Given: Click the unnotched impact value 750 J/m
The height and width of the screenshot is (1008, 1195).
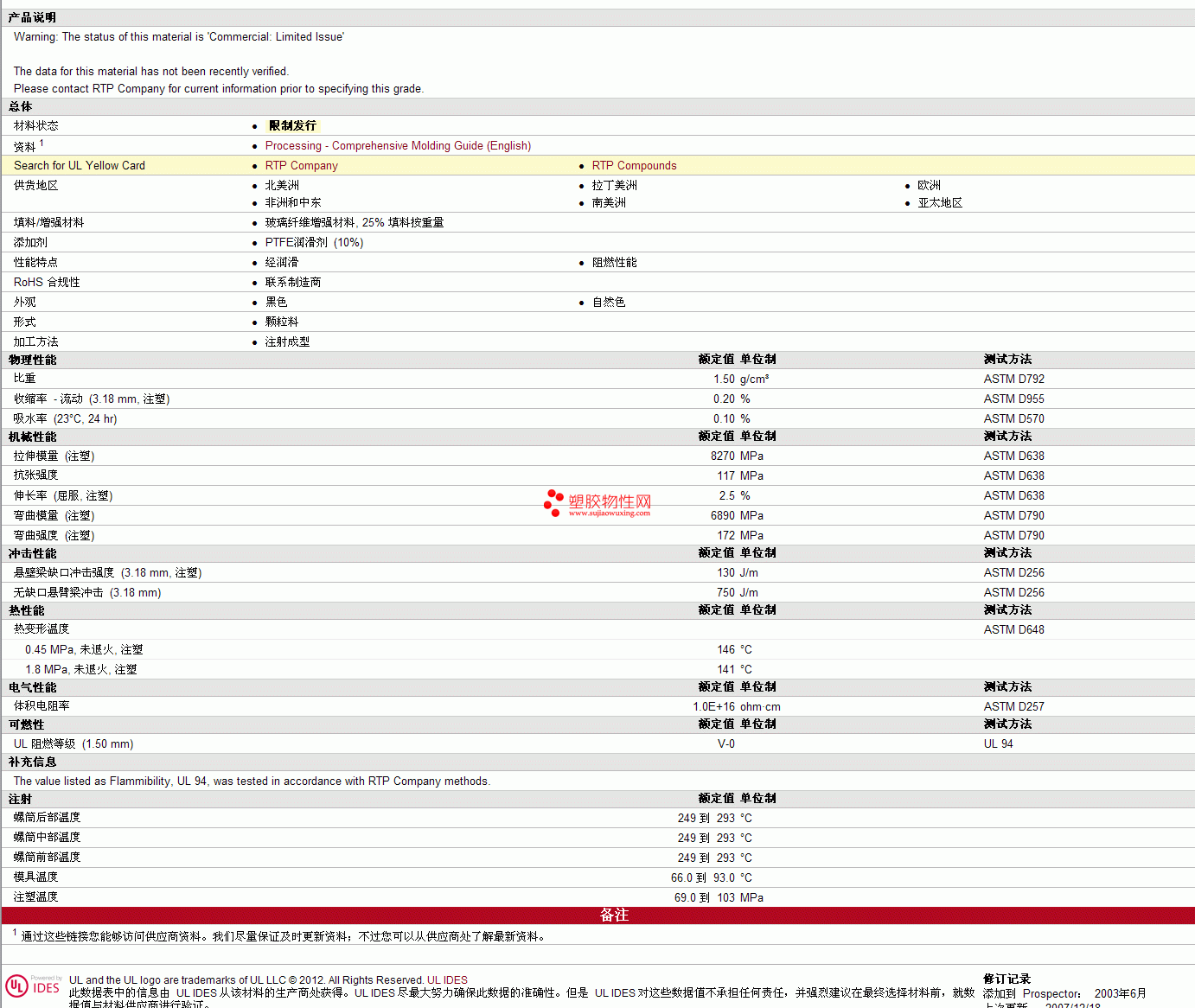Looking at the screenshot, I should coord(738,593).
